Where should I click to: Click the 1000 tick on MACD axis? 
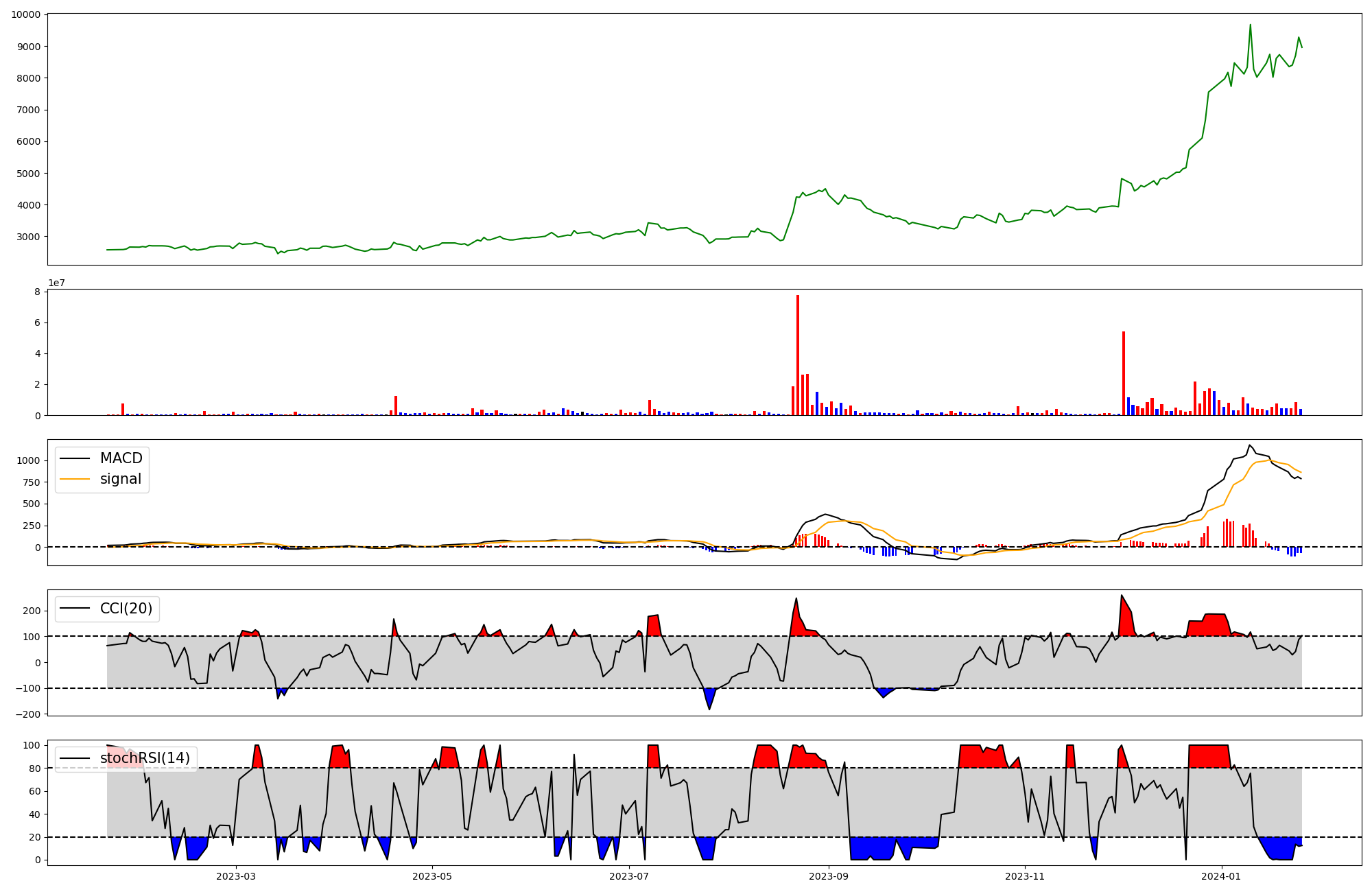point(28,460)
